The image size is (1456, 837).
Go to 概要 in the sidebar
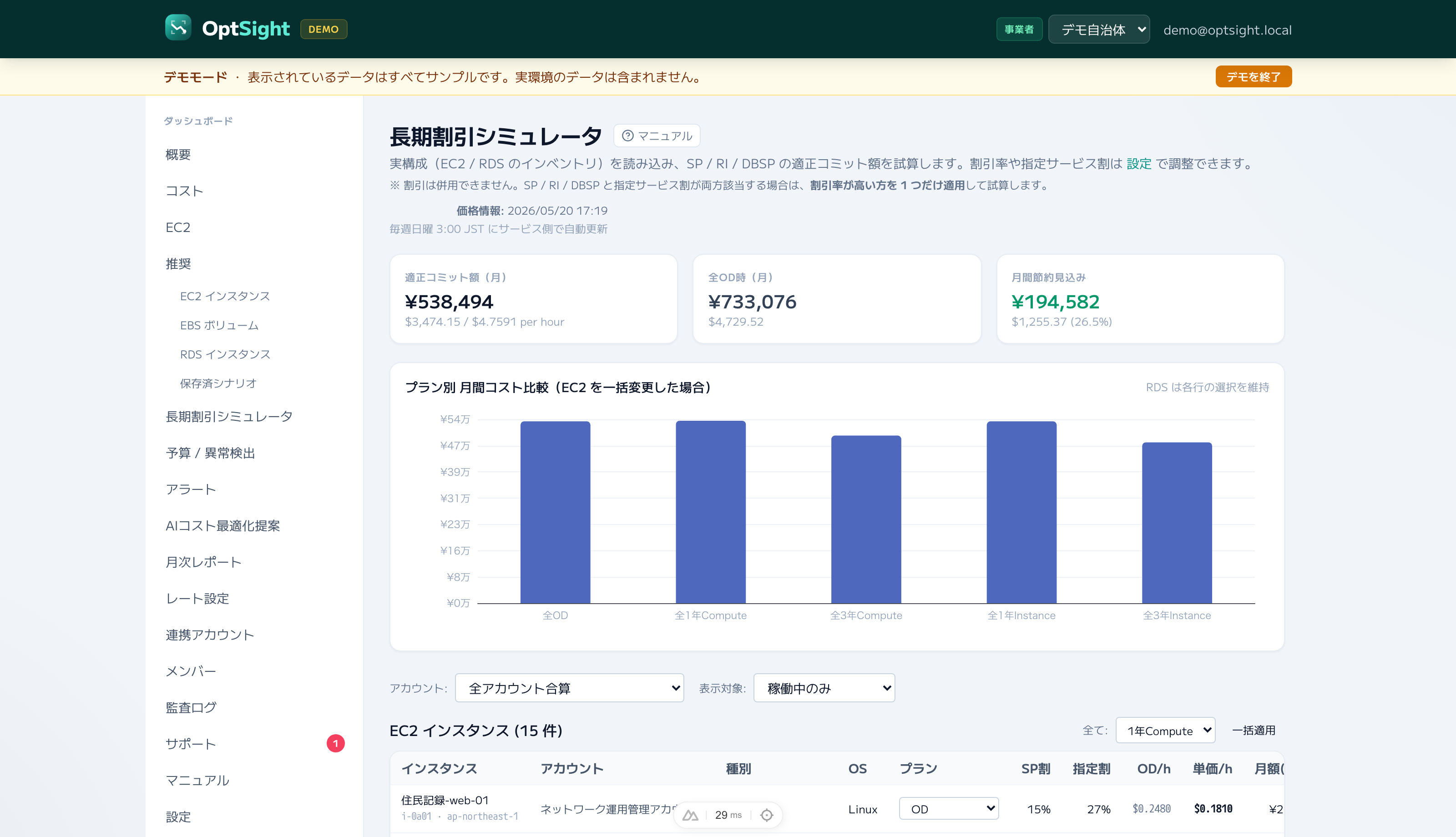(x=178, y=155)
